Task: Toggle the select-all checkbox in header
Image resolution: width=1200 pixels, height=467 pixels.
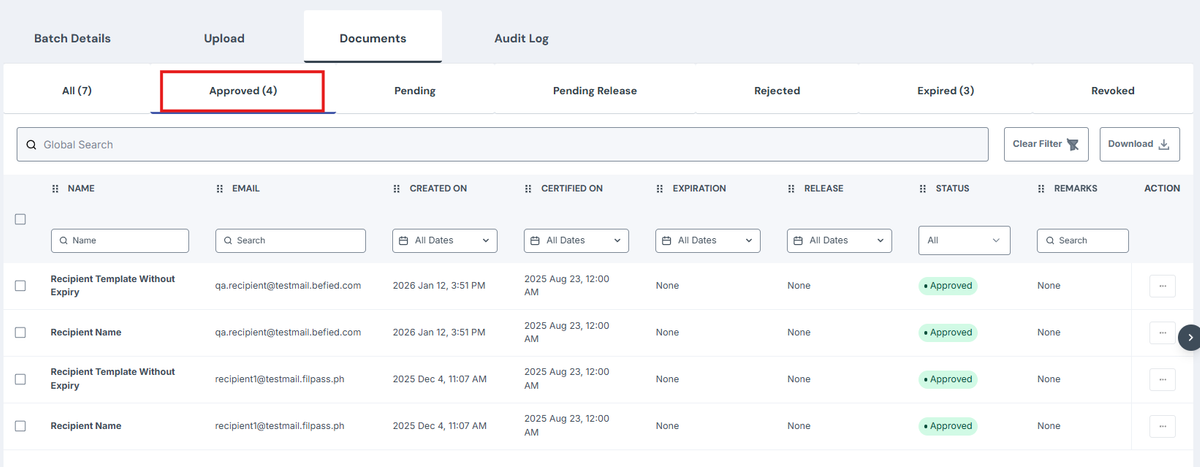Action: click(x=20, y=219)
